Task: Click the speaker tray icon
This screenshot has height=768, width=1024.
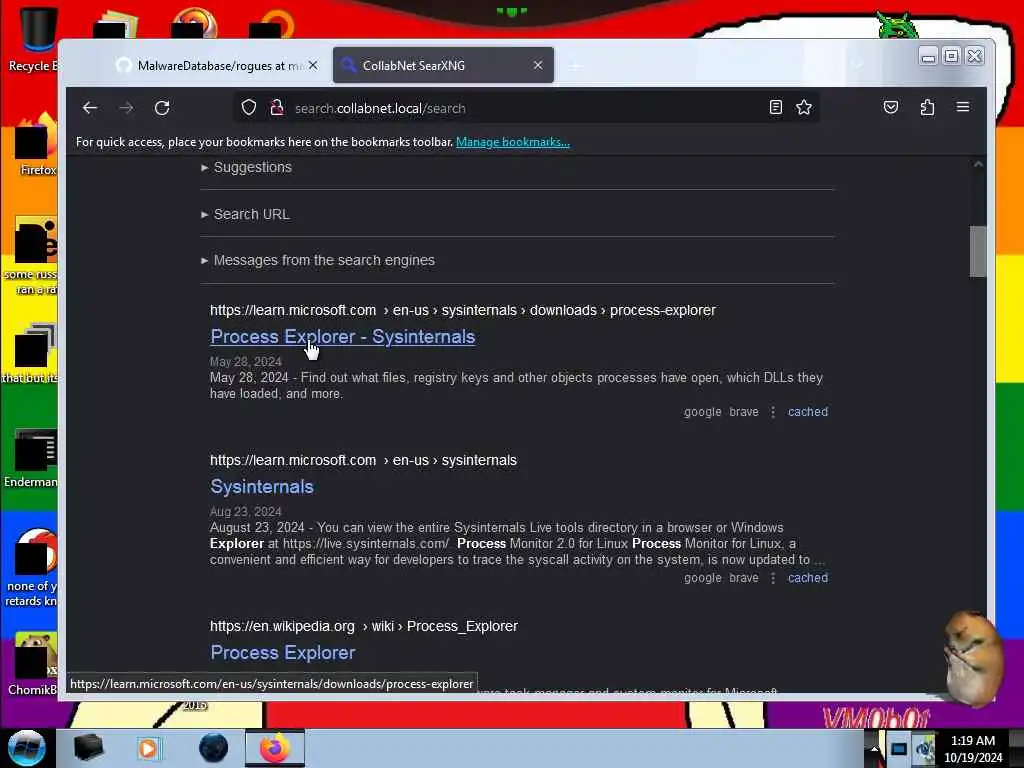Action: [x=924, y=749]
